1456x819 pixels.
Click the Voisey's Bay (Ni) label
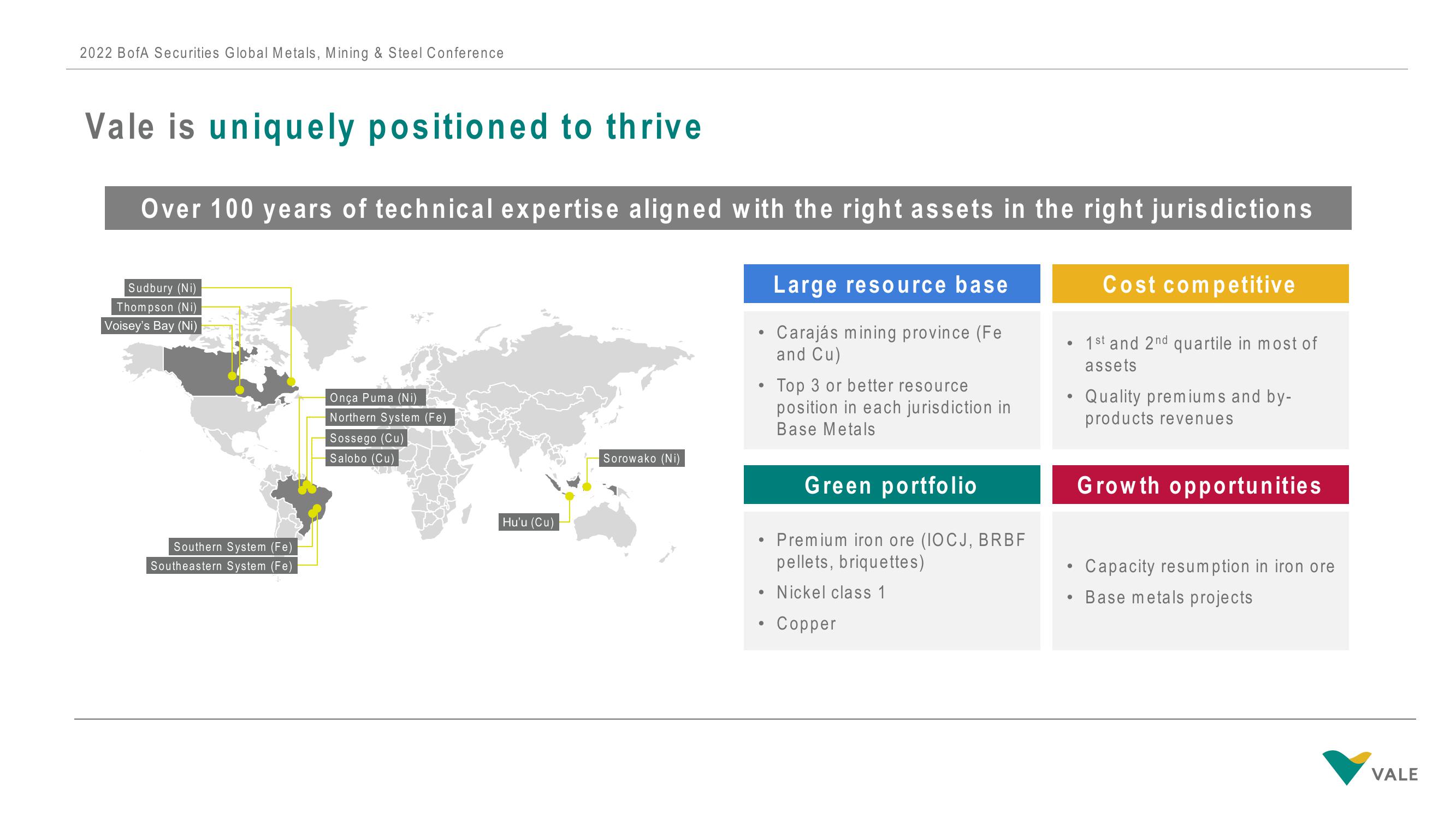coord(151,325)
